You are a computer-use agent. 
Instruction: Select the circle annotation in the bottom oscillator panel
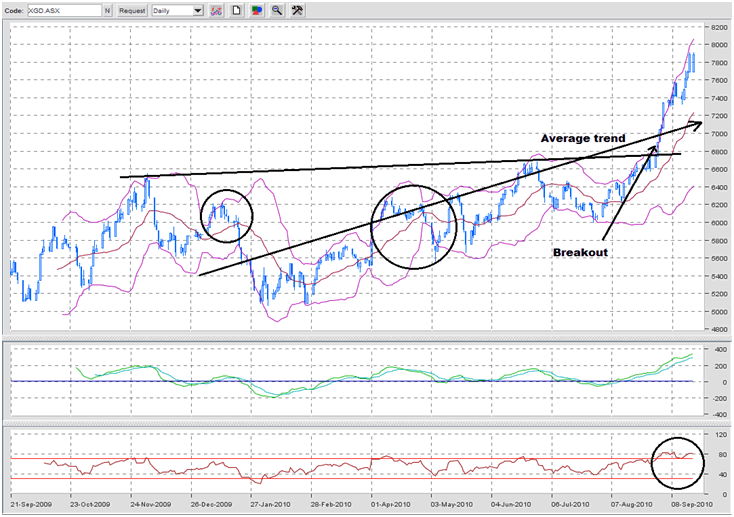coord(677,461)
